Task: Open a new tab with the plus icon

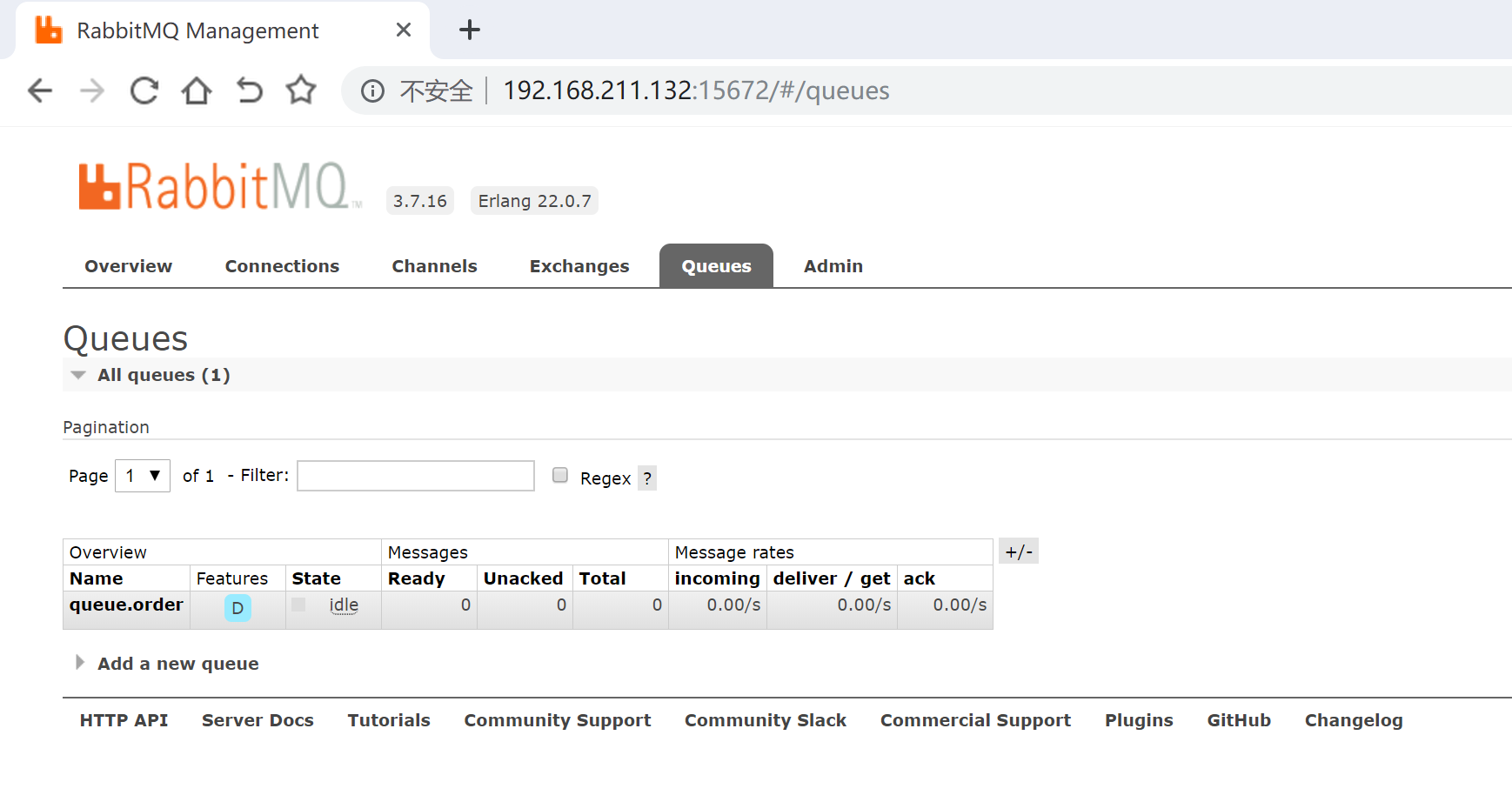Action: tap(470, 30)
